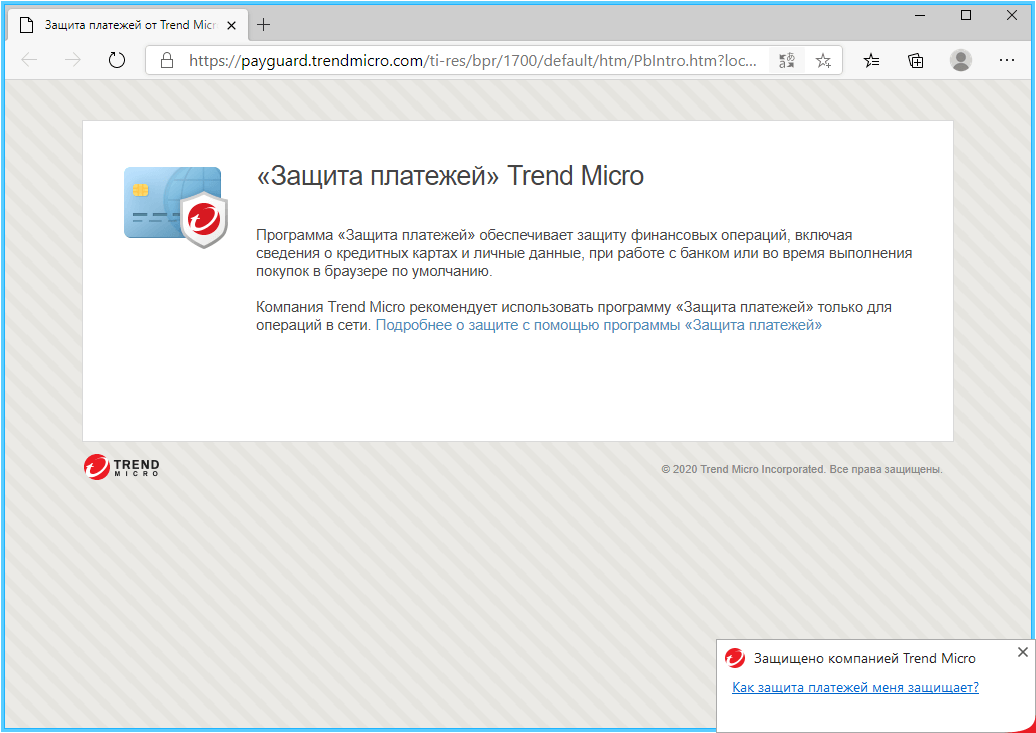
Task: Click the «Защита платежей» Trend Micro heading
Action: point(450,176)
